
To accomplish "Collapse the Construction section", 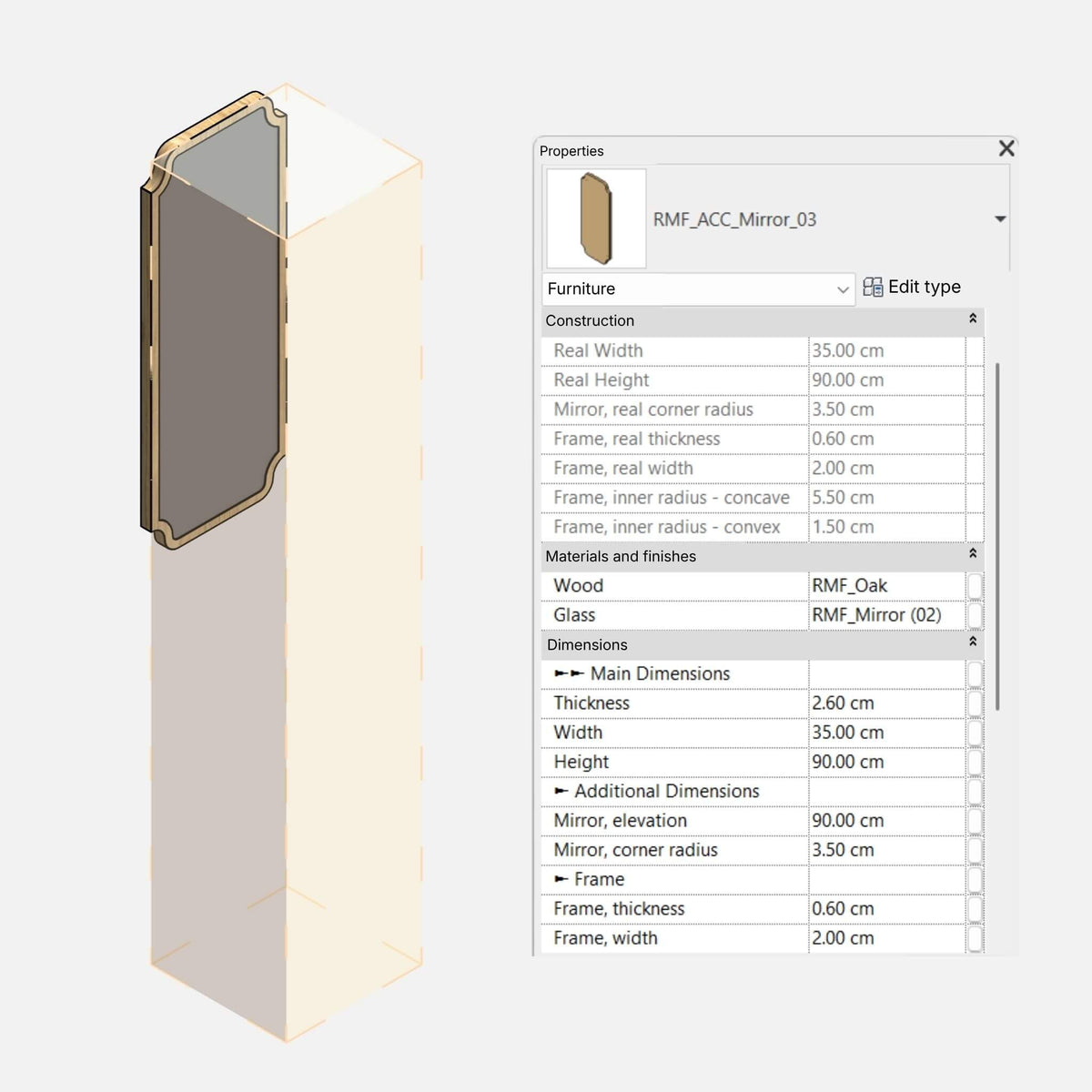I will (973, 318).
